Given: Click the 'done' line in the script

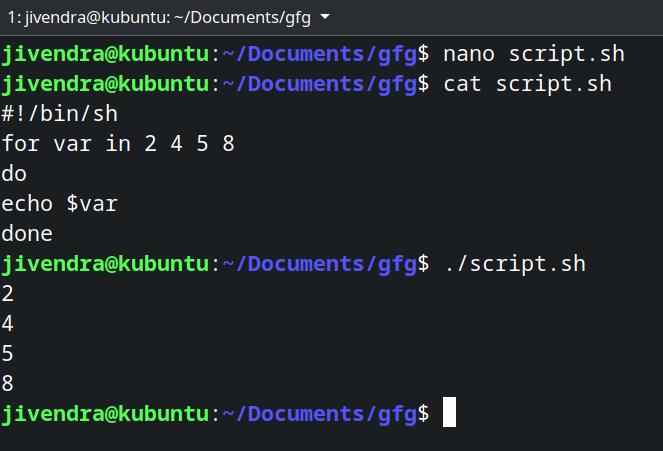Looking at the screenshot, I should pyautogui.click(x=28, y=234).
